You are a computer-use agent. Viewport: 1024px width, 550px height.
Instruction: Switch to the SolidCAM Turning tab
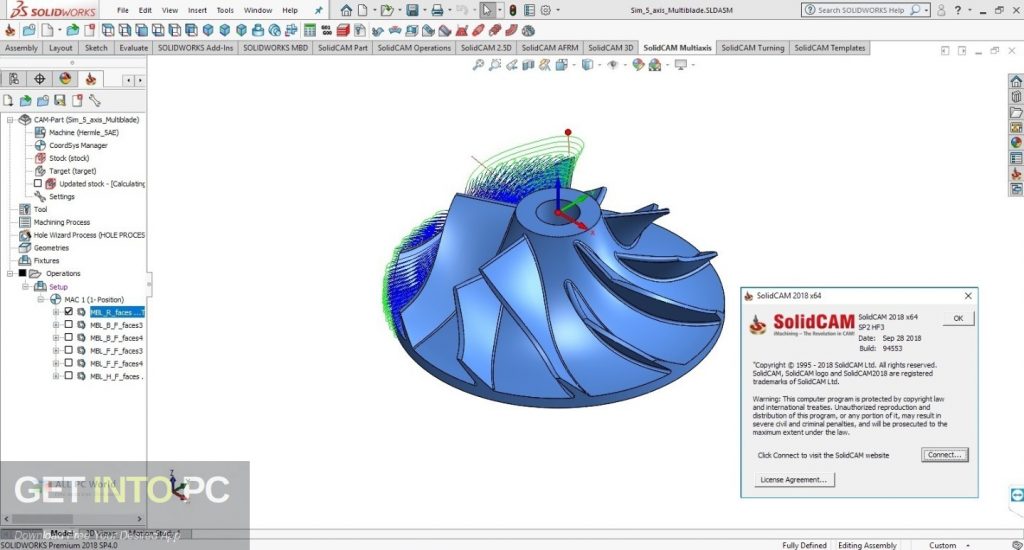click(752, 48)
